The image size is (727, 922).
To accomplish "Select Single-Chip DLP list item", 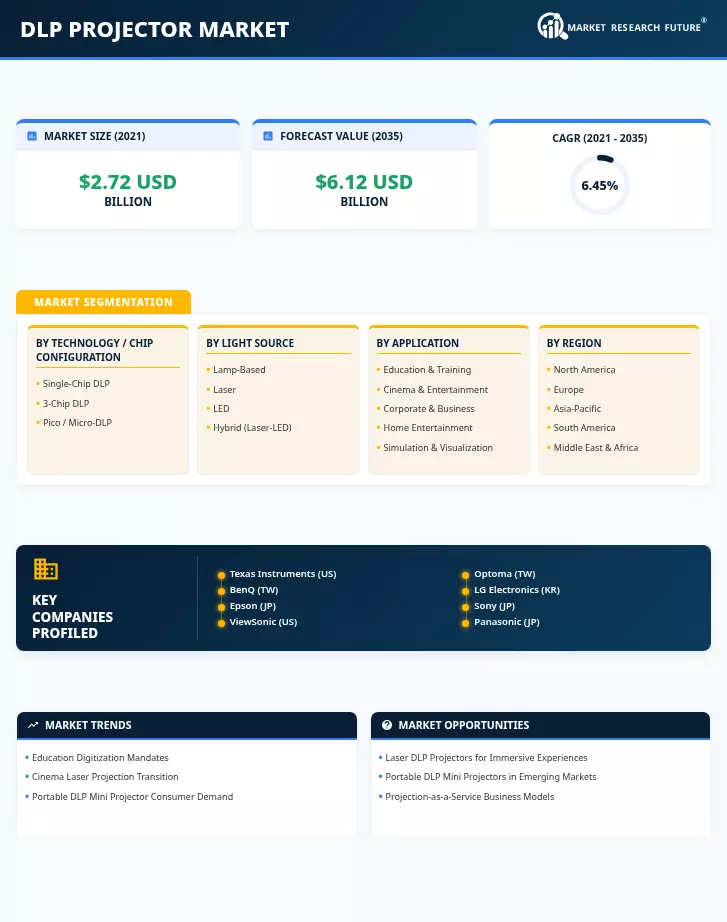I will pos(76,384).
